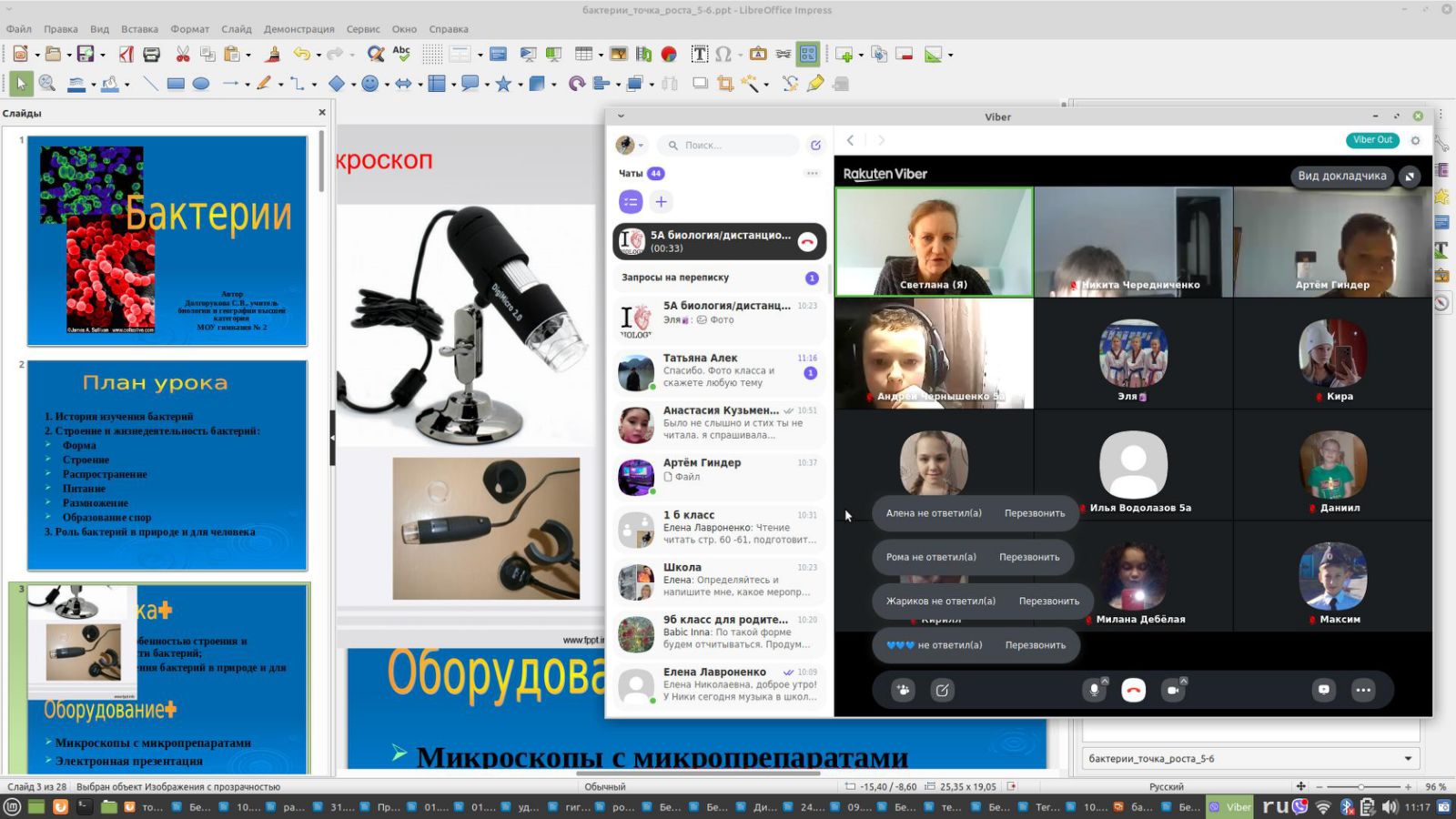Click the Viber settings gear icon
1456x819 pixels.
[1415, 140]
